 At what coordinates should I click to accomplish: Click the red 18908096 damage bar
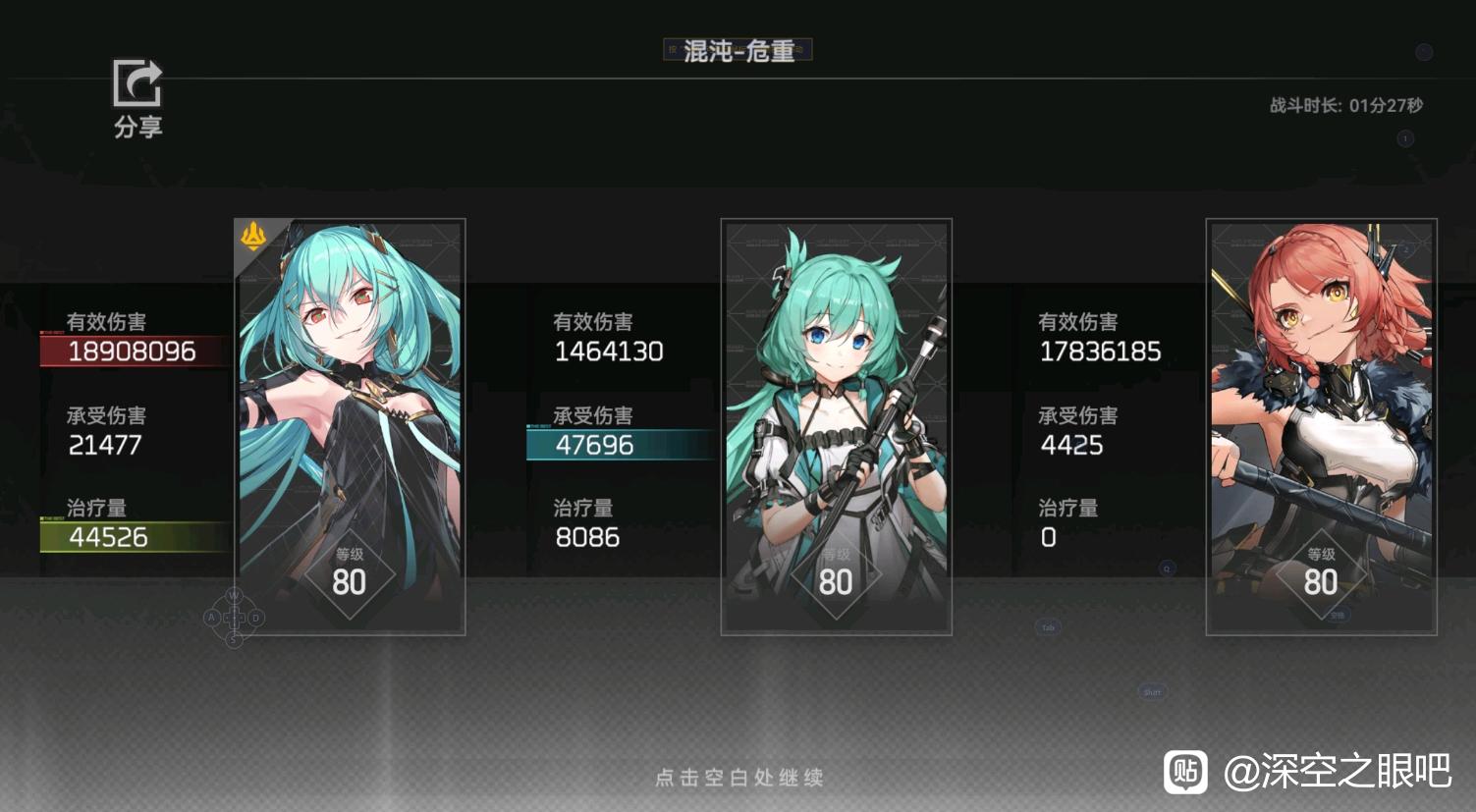[x=136, y=351]
